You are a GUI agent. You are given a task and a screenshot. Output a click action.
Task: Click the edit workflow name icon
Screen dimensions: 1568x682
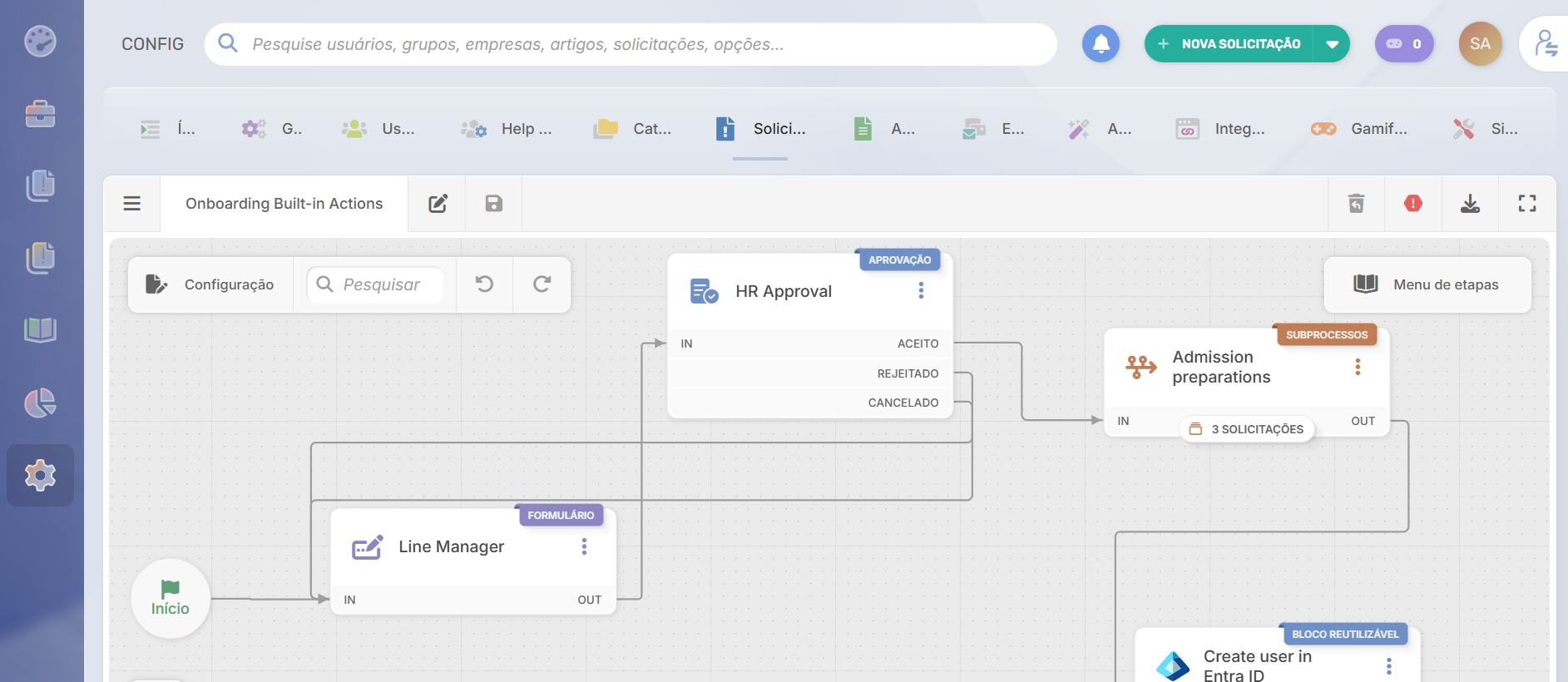click(438, 203)
